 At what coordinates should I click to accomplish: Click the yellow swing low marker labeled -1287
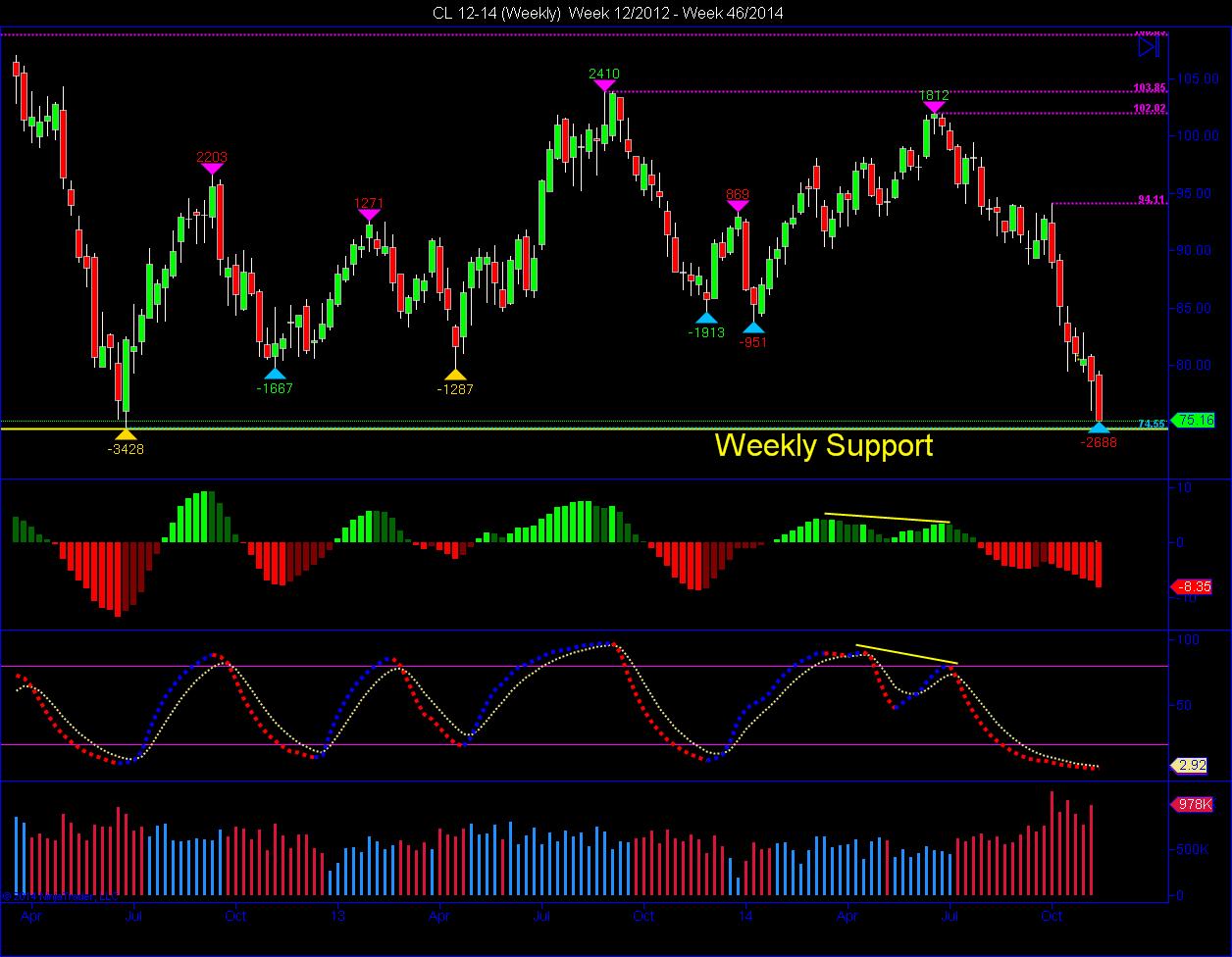(455, 374)
